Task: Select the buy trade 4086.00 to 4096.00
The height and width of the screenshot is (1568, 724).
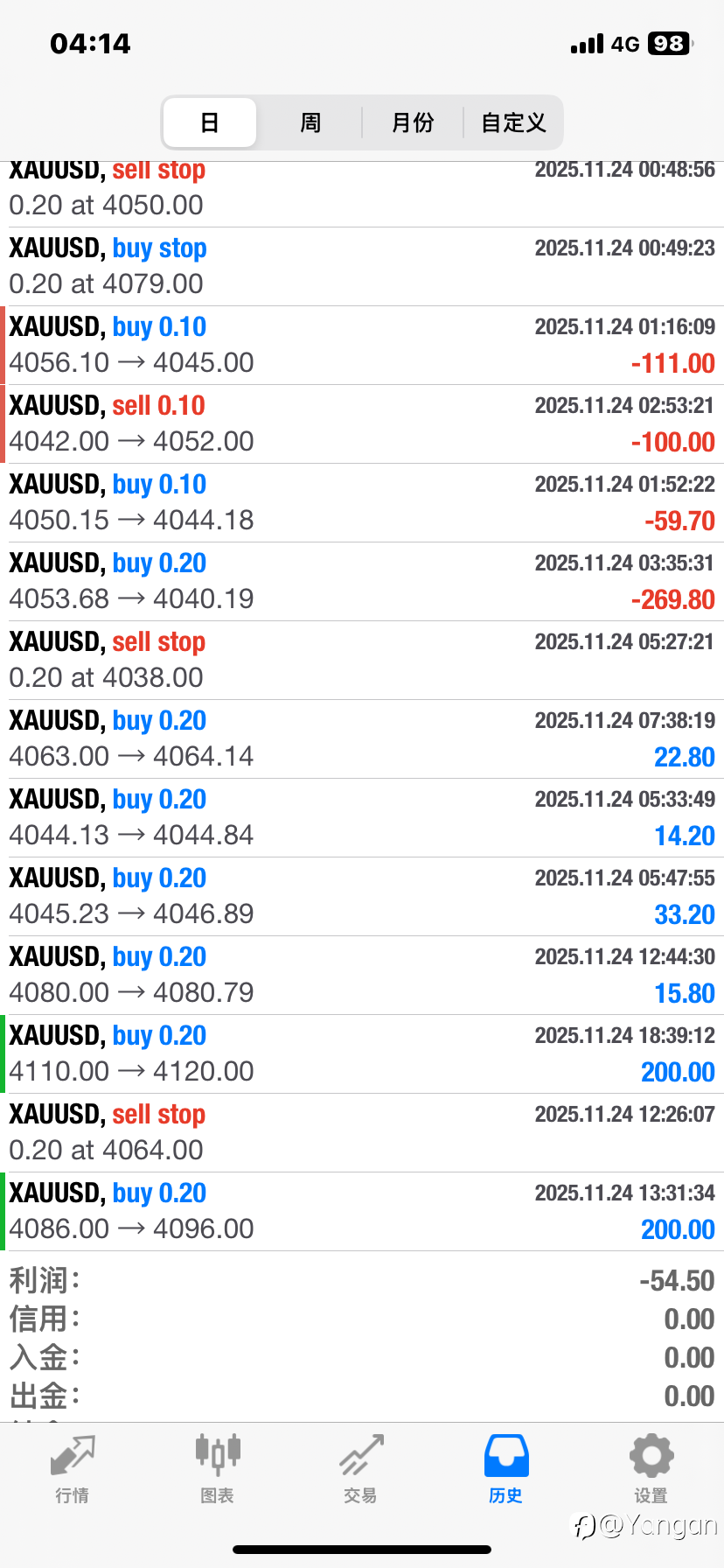Action: (362, 1211)
